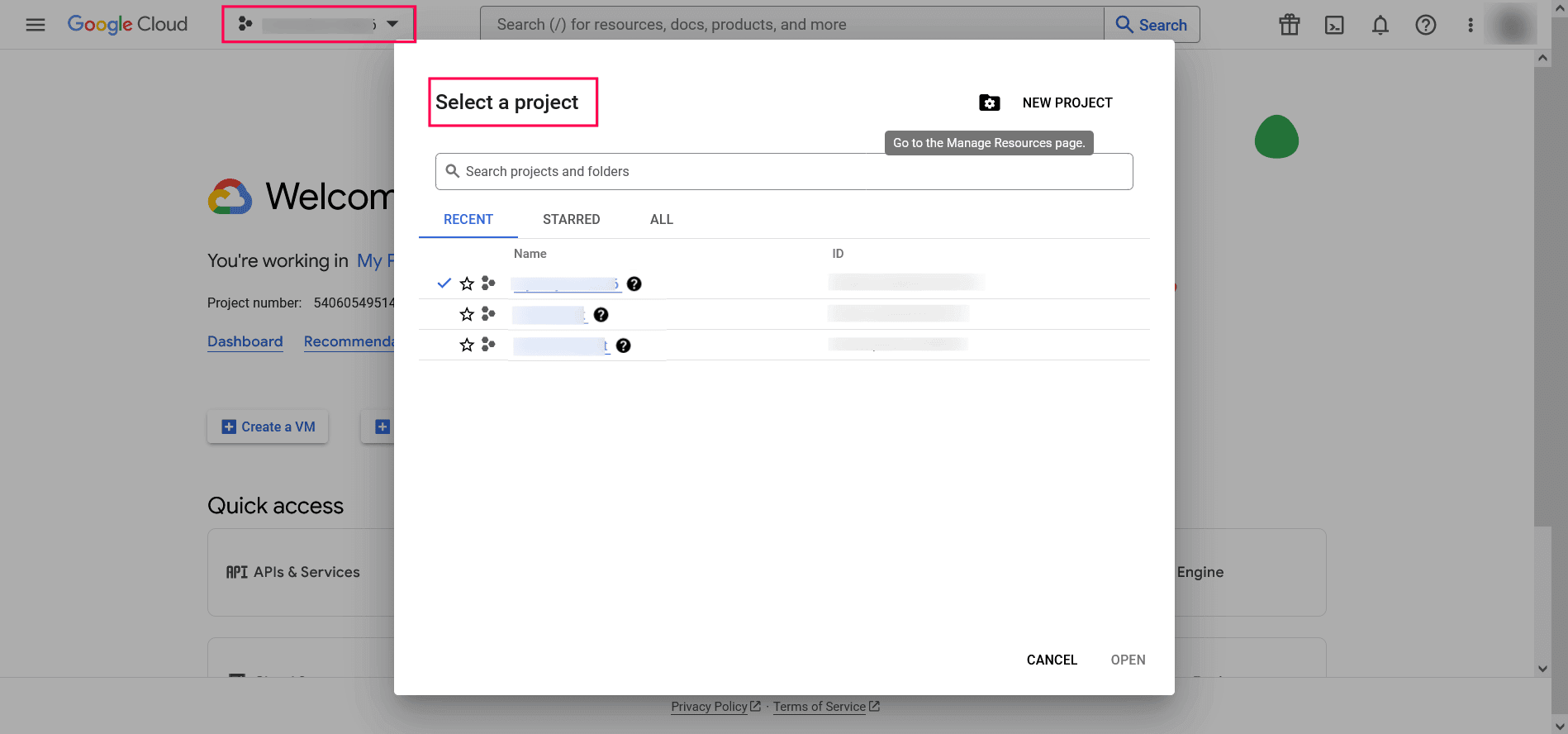Click the OPEN button in dialog
The height and width of the screenshot is (734, 1568).
coord(1128,660)
